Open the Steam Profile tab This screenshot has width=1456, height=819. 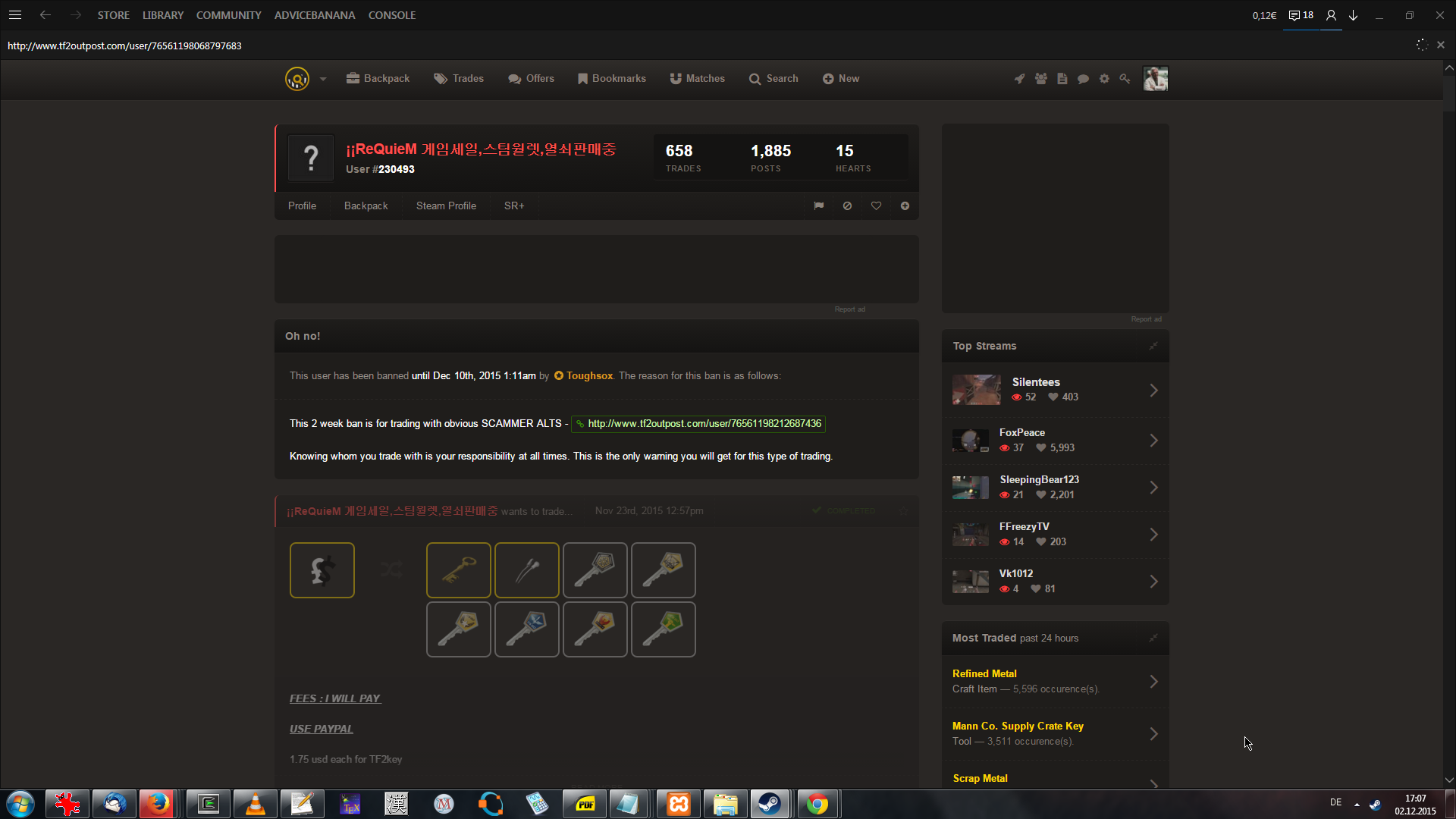click(446, 206)
